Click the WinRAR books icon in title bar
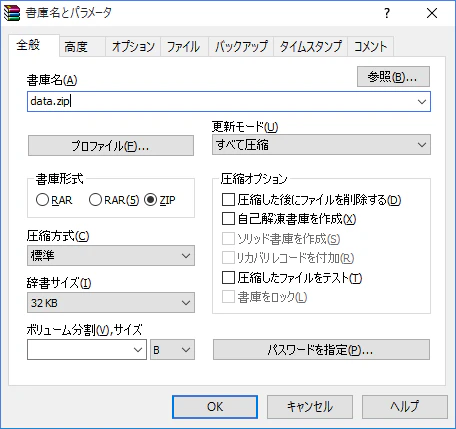 12,13
